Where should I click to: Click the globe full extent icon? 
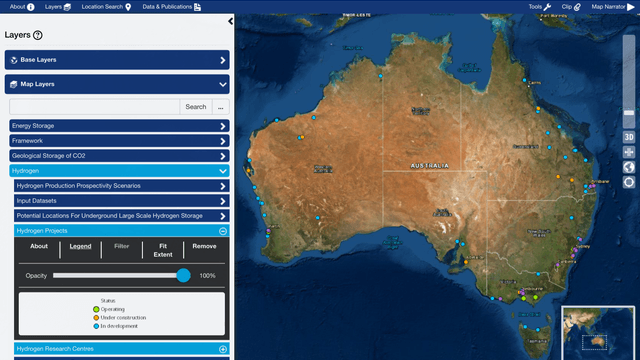point(629,167)
